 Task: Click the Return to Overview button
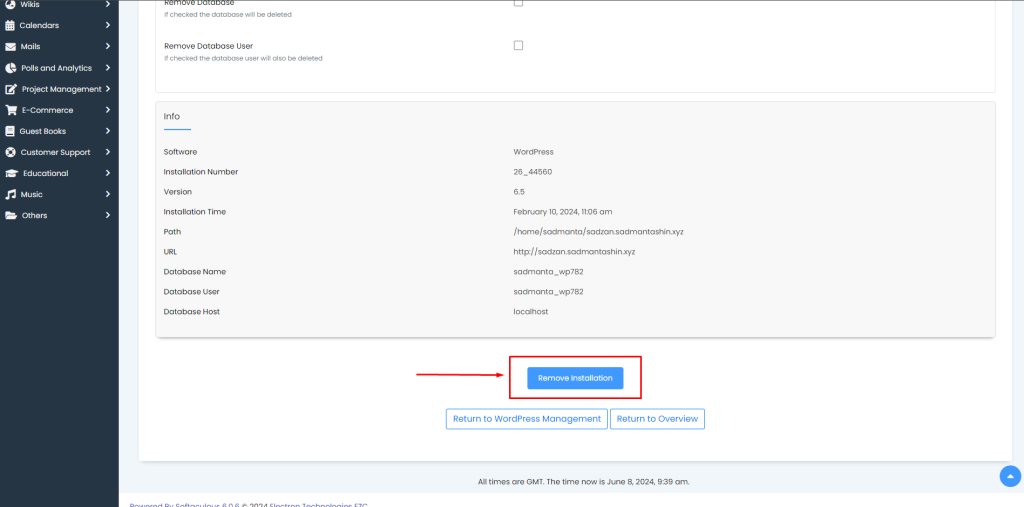tap(657, 419)
